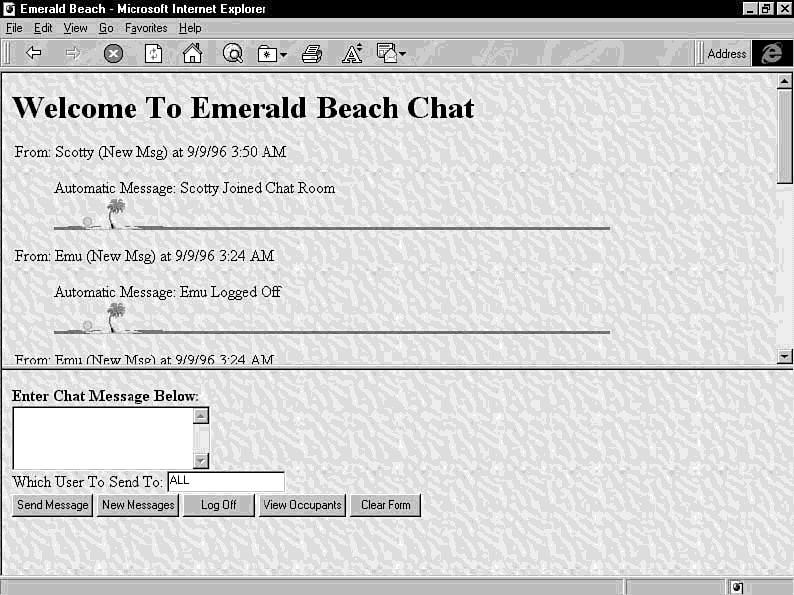
Task: Click the Back arrow toolbar icon
Action: click(34, 54)
